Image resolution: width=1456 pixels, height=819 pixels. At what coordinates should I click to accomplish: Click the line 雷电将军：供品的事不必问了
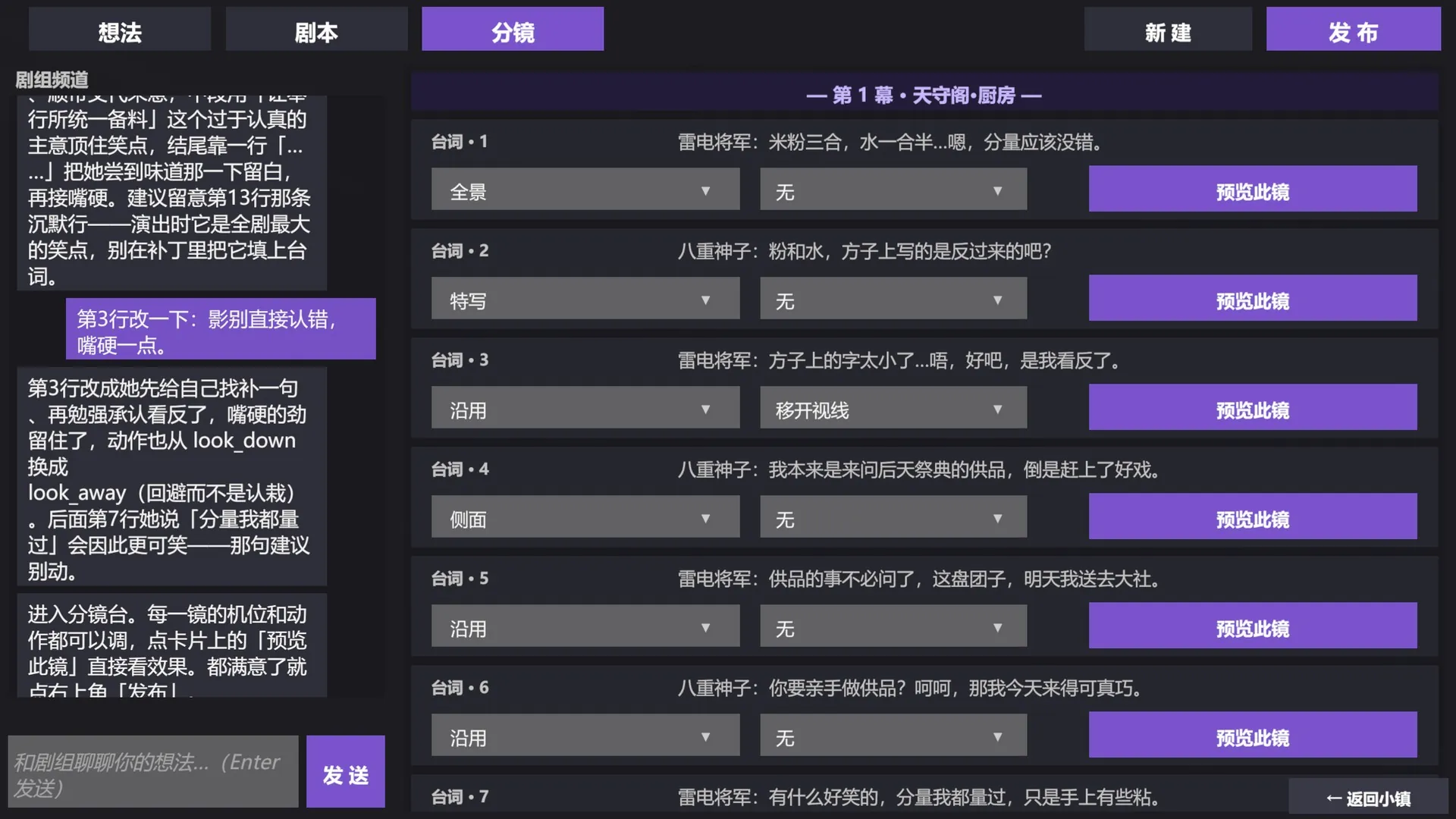pos(921,579)
